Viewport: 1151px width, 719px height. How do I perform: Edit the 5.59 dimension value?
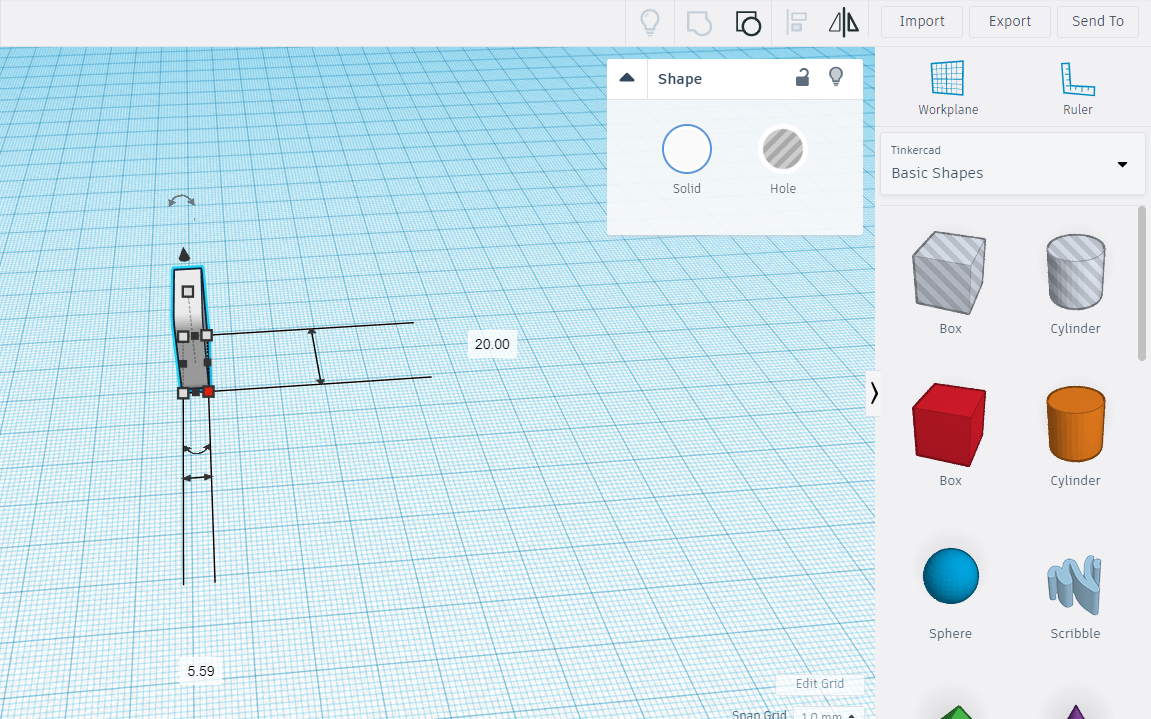tap(200, 671)
